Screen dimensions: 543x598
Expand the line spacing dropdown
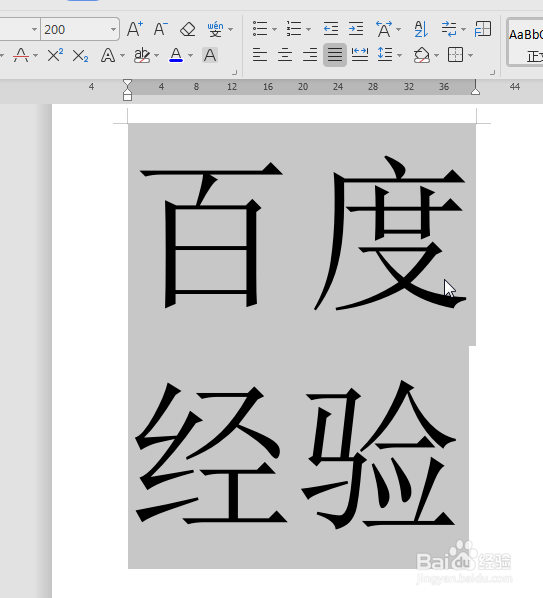point(399,56)
